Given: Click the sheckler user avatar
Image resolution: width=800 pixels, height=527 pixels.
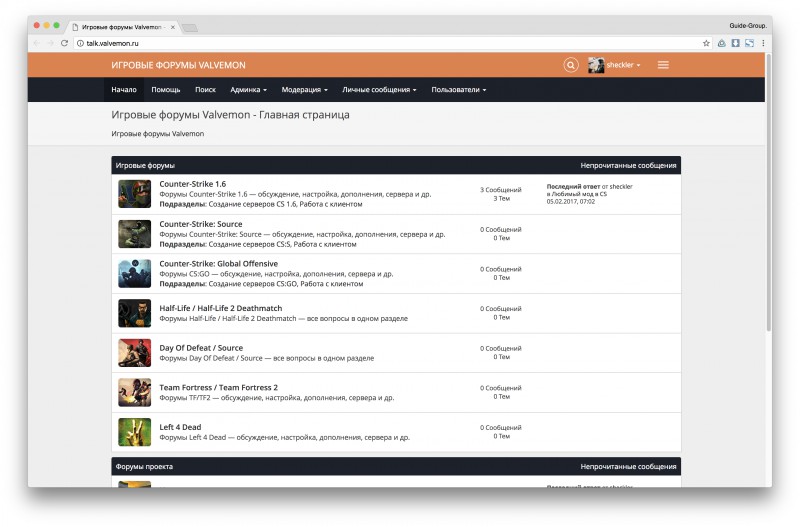Looking at the screenshot, I should click(595, 65).
